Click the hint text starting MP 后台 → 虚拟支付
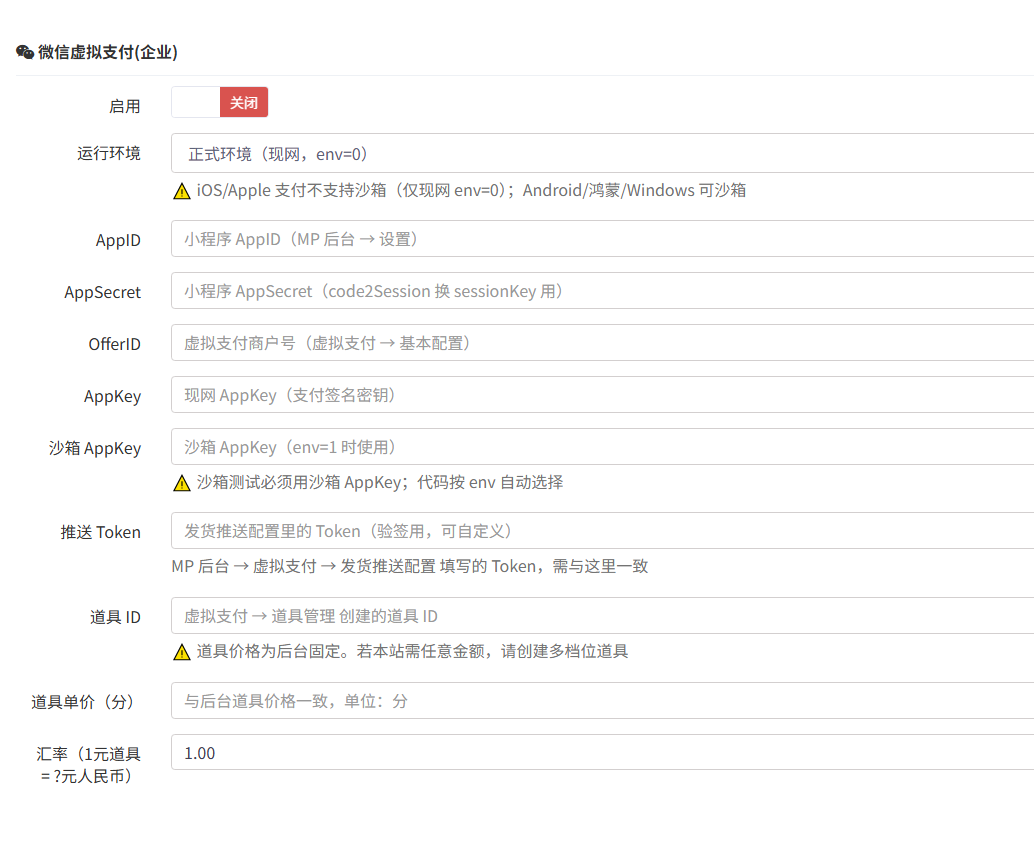The image size is (1034, 841). point(410,566)
